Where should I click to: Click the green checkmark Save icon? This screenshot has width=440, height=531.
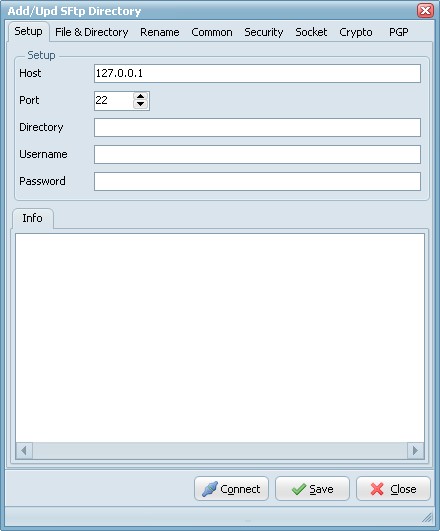[299, 489]
